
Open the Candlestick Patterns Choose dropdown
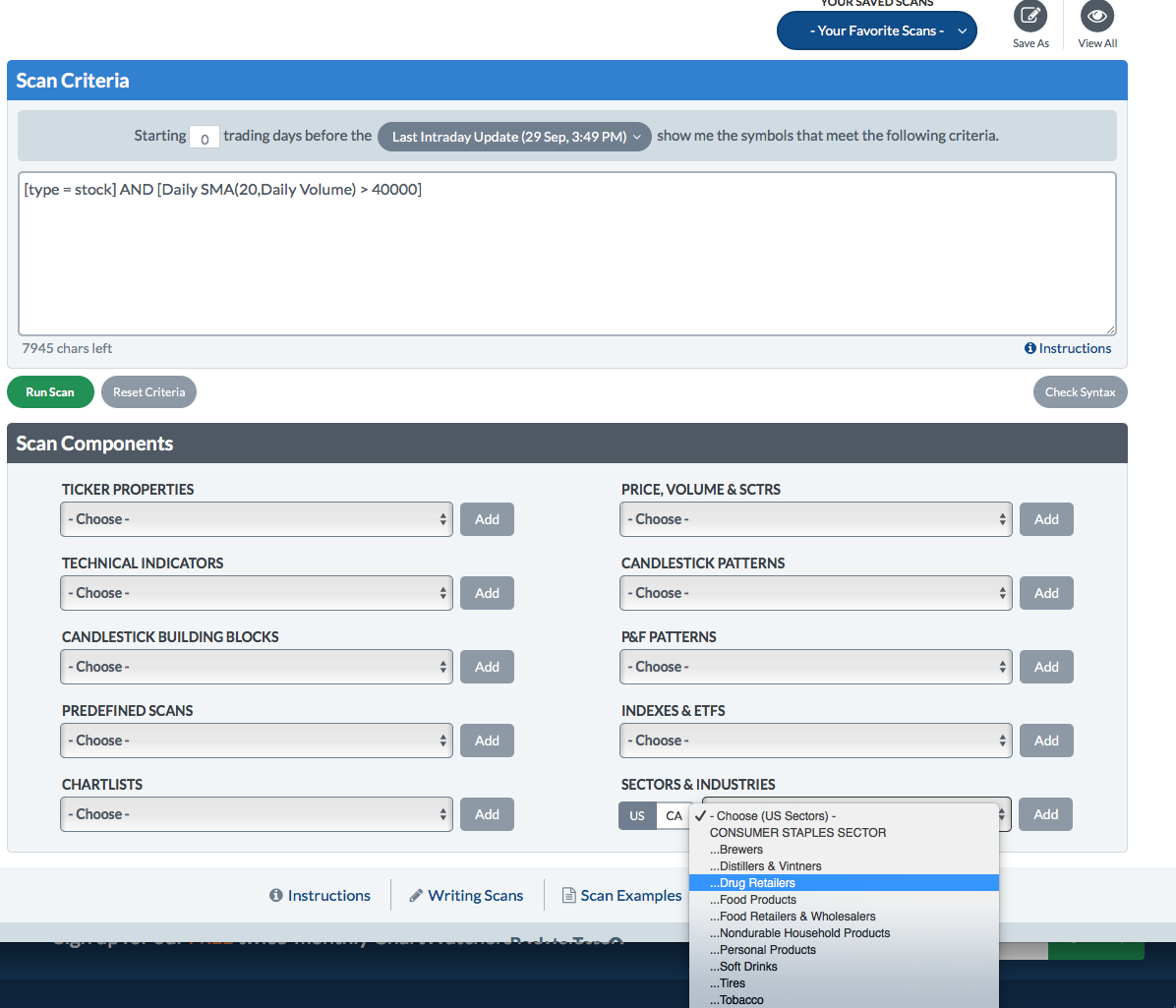click(x=815, y=593)
